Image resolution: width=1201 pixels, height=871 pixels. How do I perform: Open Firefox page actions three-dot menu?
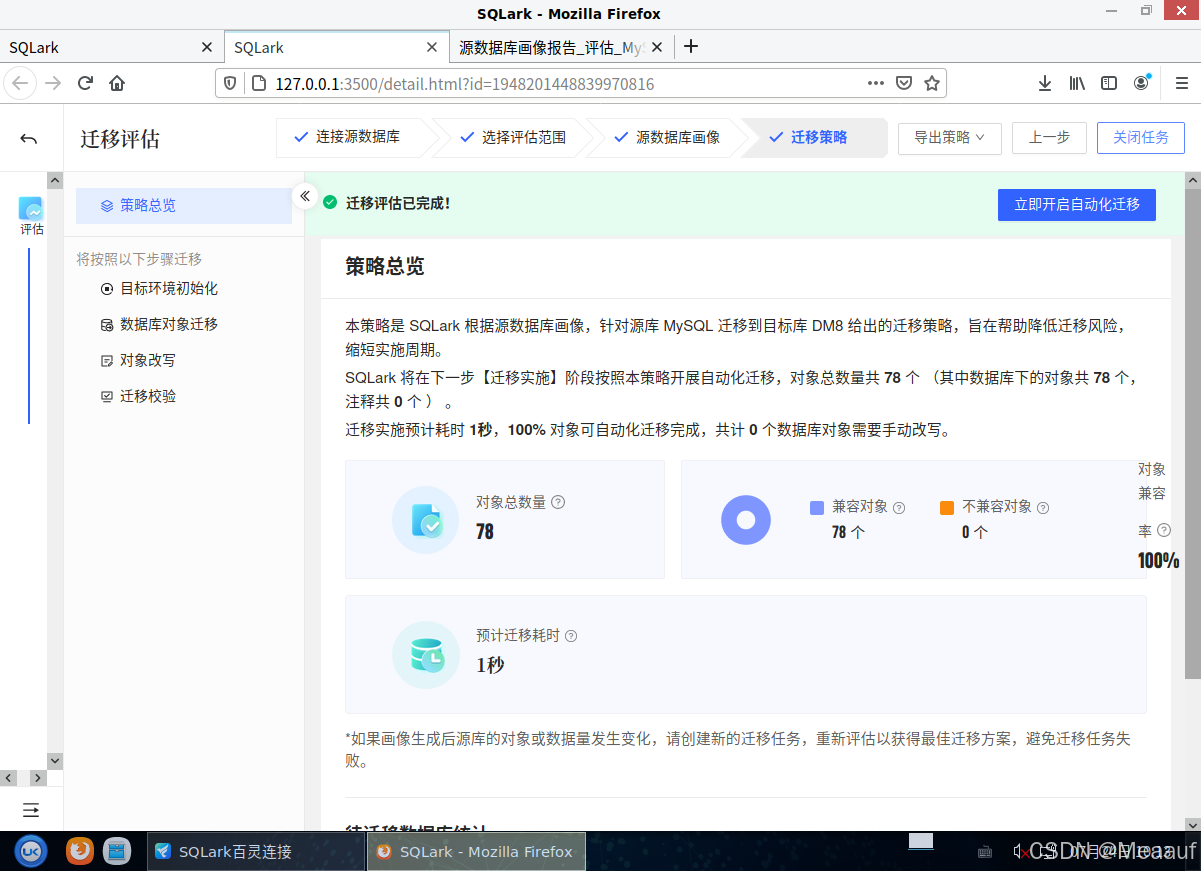click(876, 83)
